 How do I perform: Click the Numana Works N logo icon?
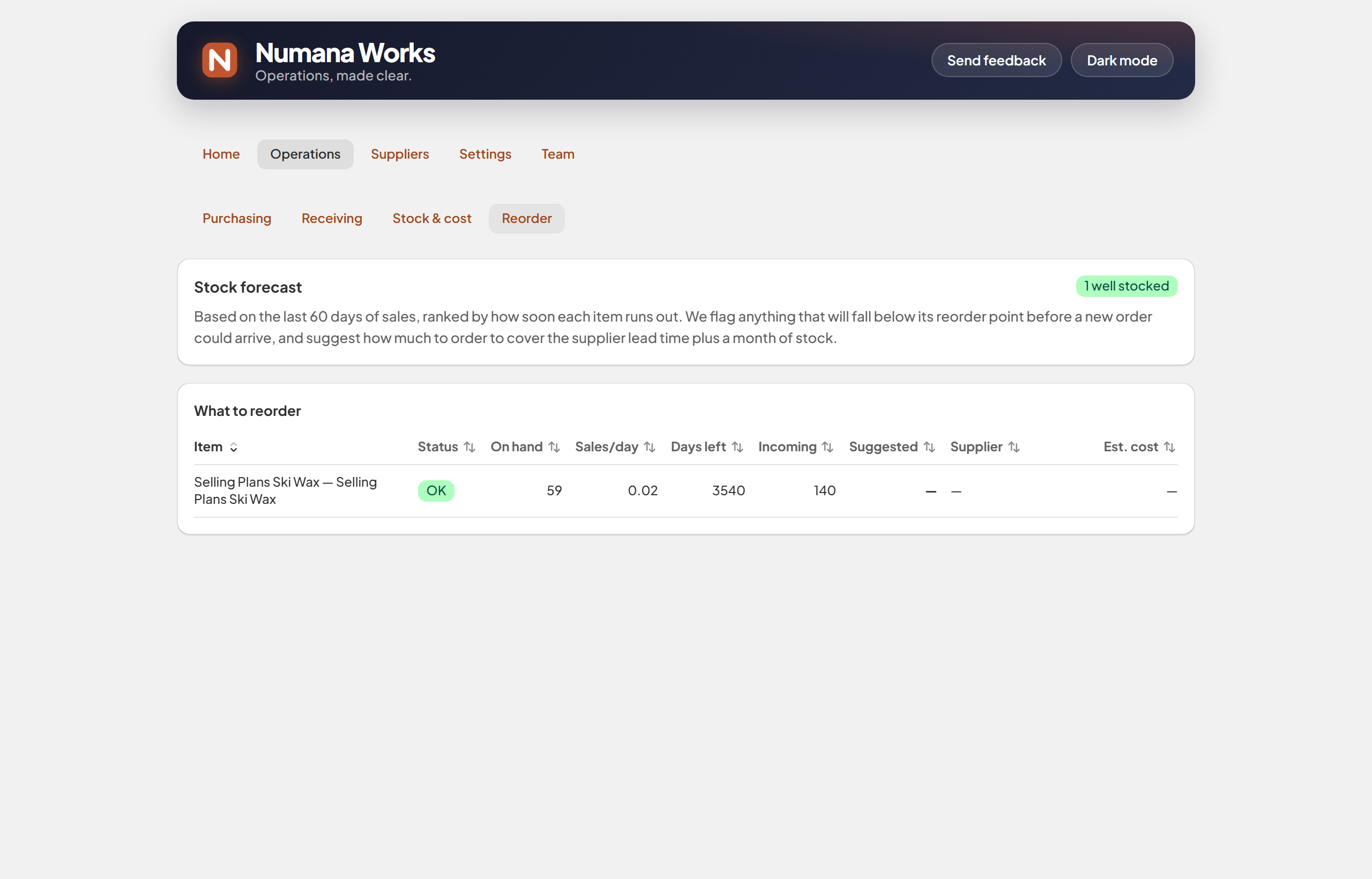coord(219,60)
